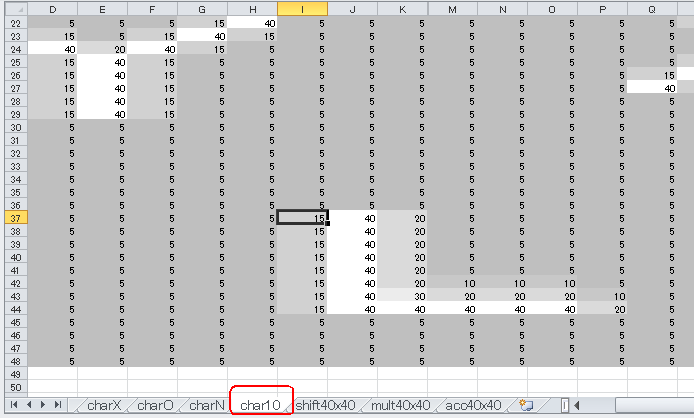
Task: Click the tab split handle beside the scrollbar
Action: pyautogui.click(x=565, y=405)
